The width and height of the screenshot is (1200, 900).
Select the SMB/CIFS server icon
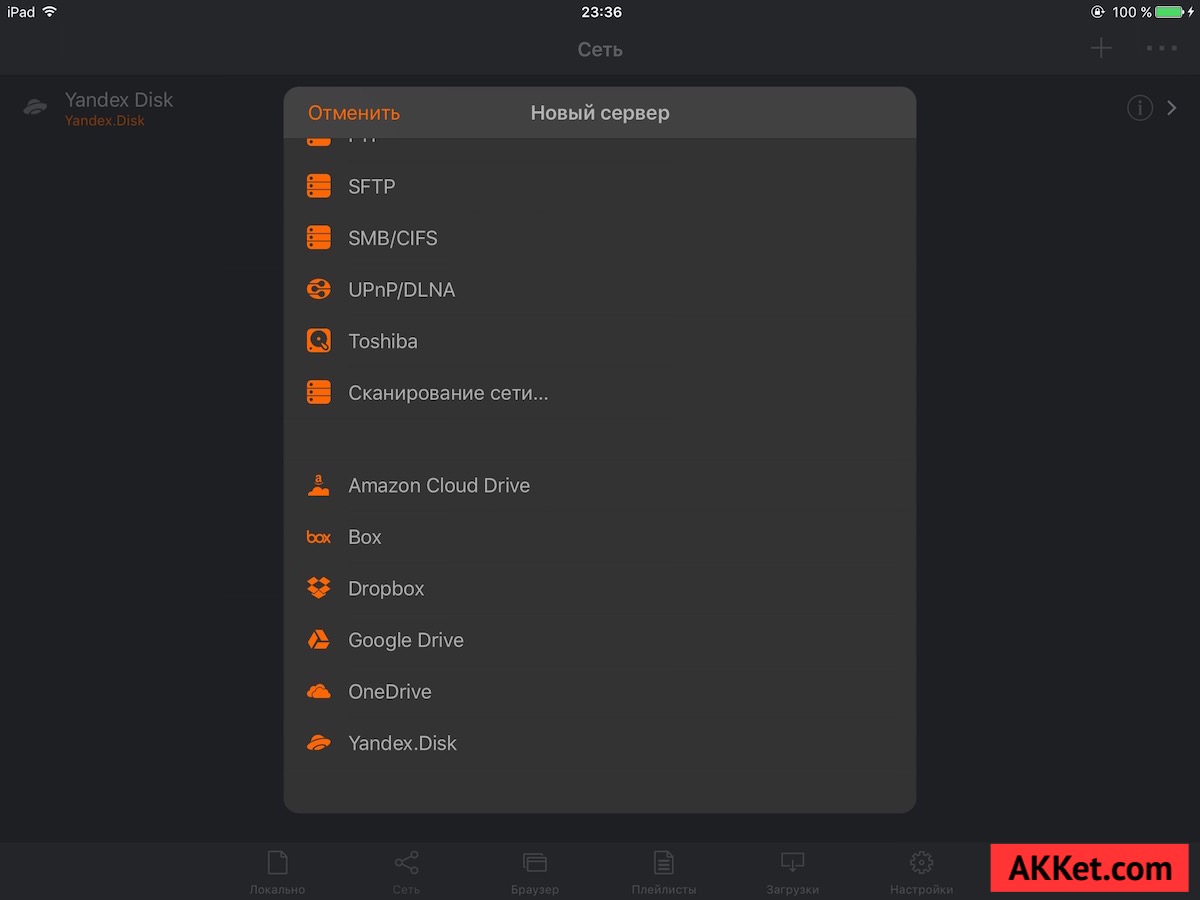coord(318,238)
